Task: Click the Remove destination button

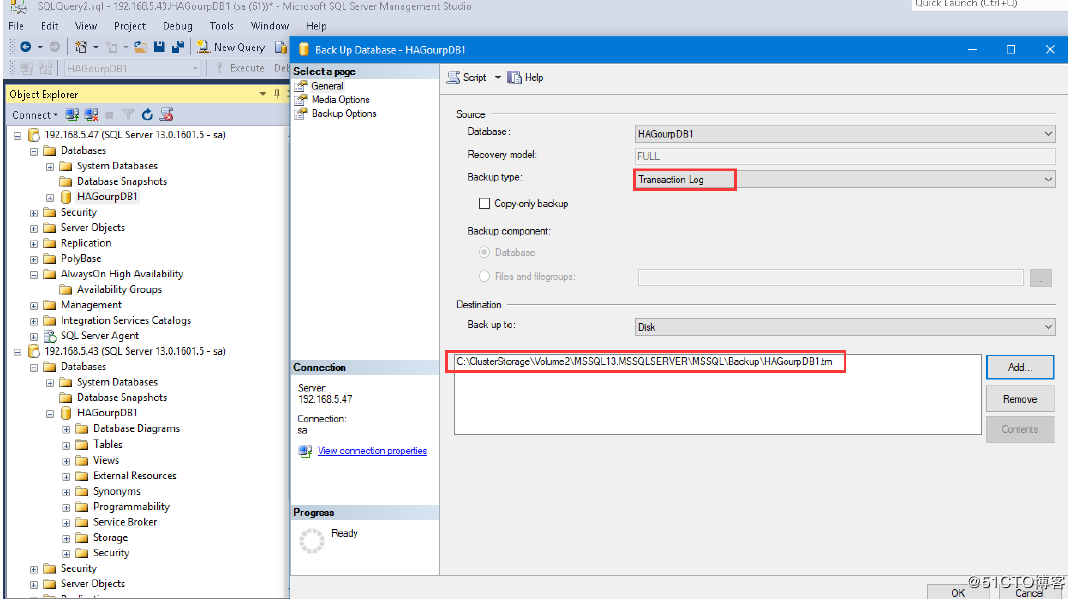Action: click(1019, 399)
